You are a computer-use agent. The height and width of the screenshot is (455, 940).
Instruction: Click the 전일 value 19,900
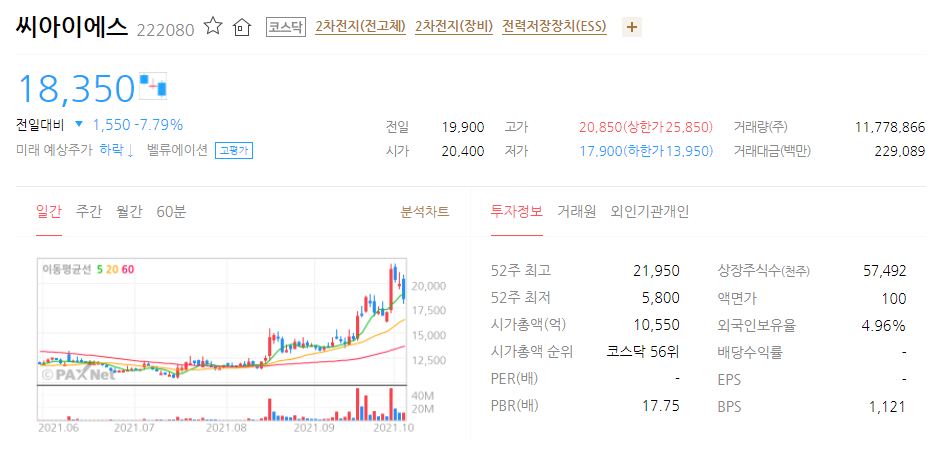(x=462, y=127)
